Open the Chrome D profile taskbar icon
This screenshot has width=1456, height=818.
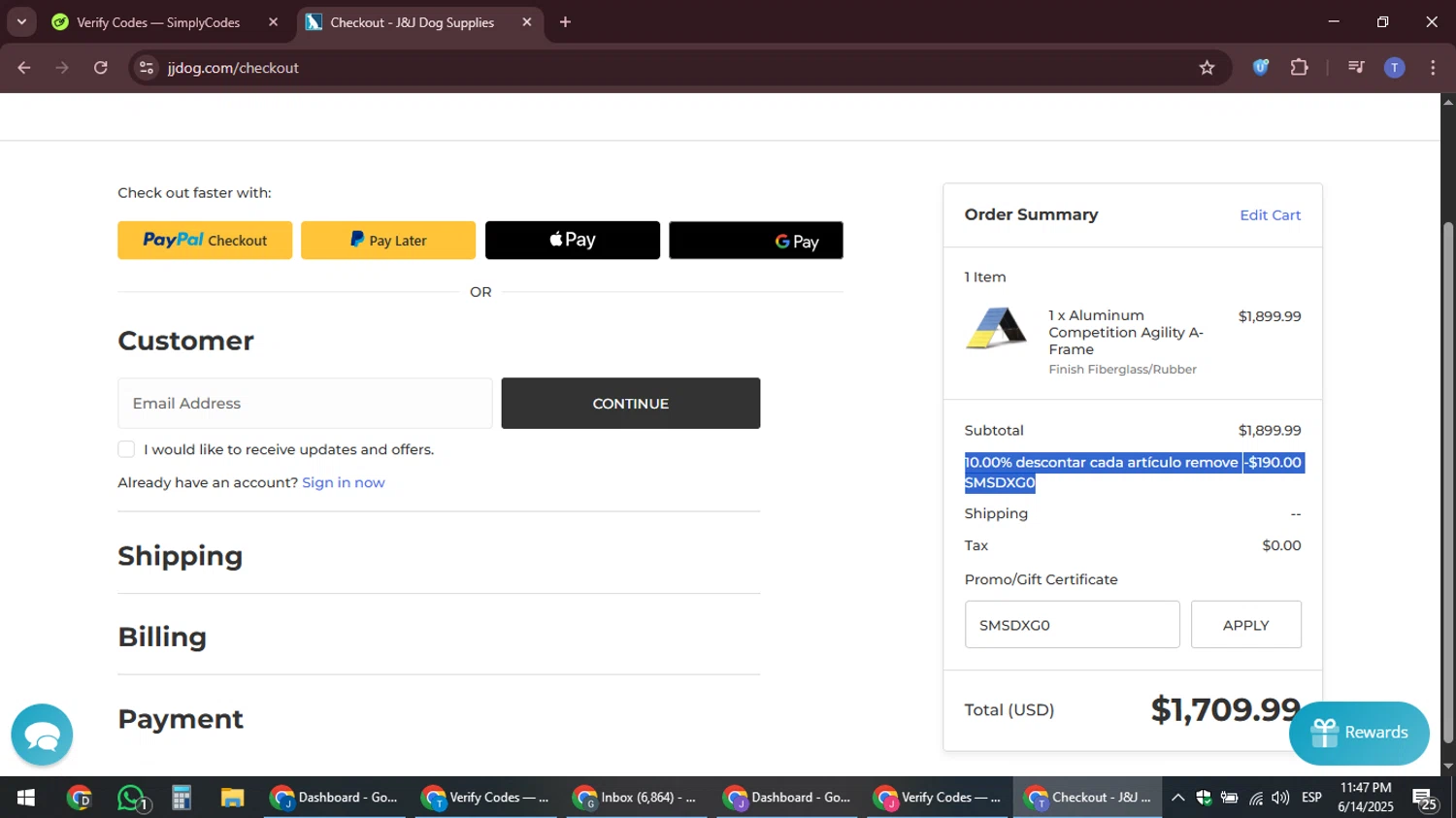80,798
